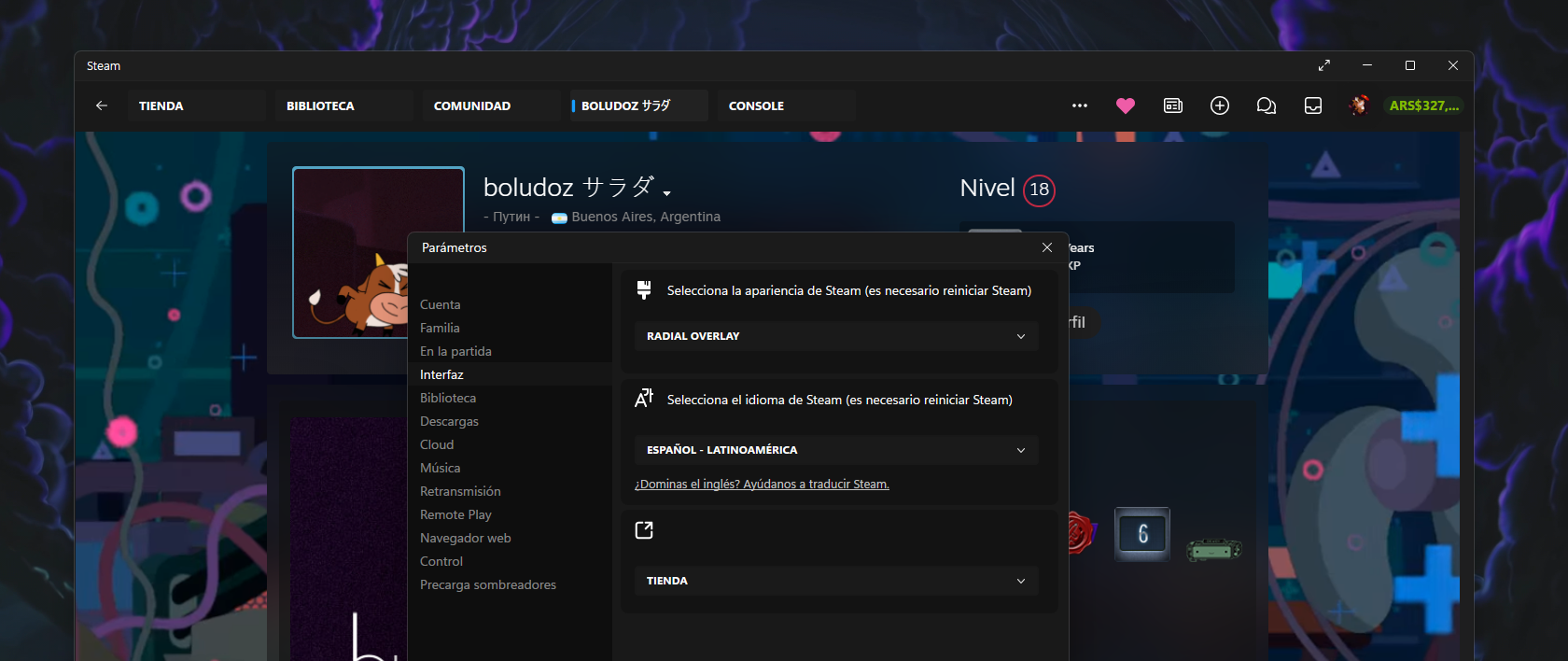
Task: Click the language translate icon
Action: click(644, 399)
